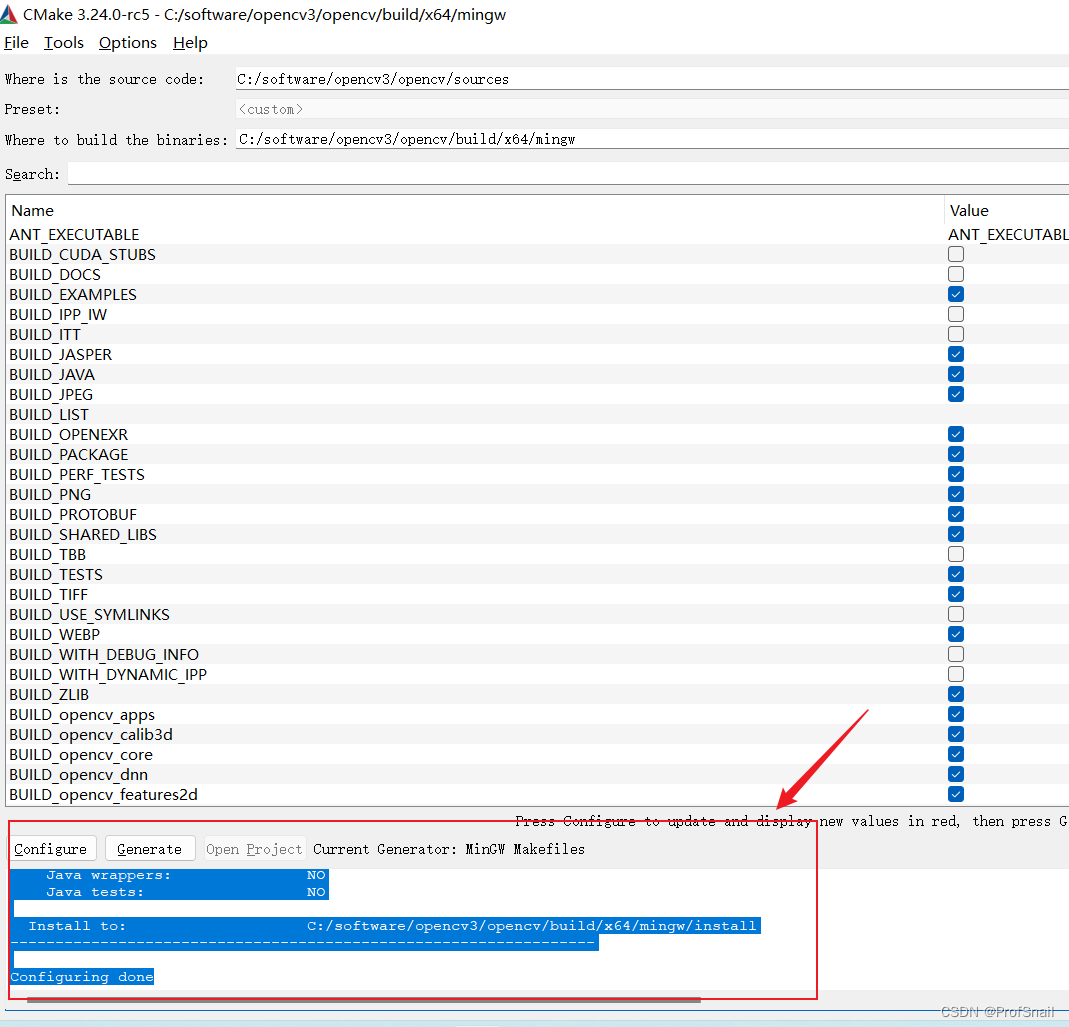This screenshot has width=1069, height=1027.
Task: Uncheck BUILD_JAVA checkbox
Action: tap(956, 374)
